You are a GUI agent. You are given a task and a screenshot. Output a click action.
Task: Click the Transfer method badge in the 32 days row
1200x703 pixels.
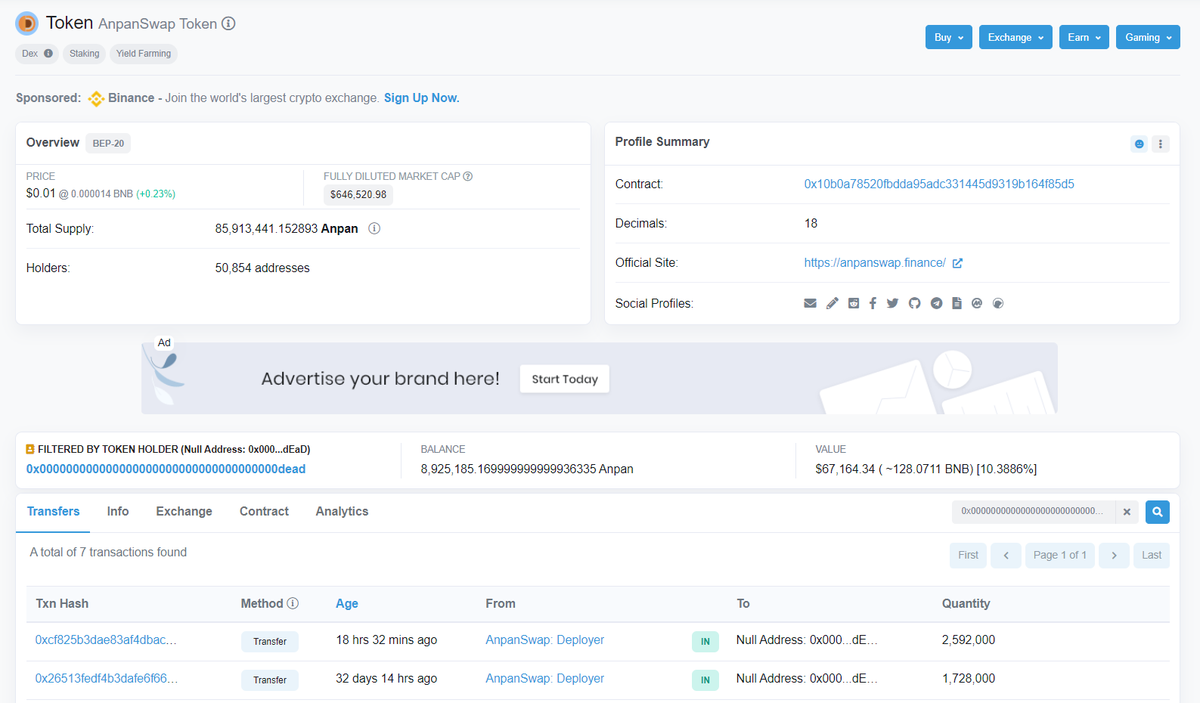click(x=270, y=680)
